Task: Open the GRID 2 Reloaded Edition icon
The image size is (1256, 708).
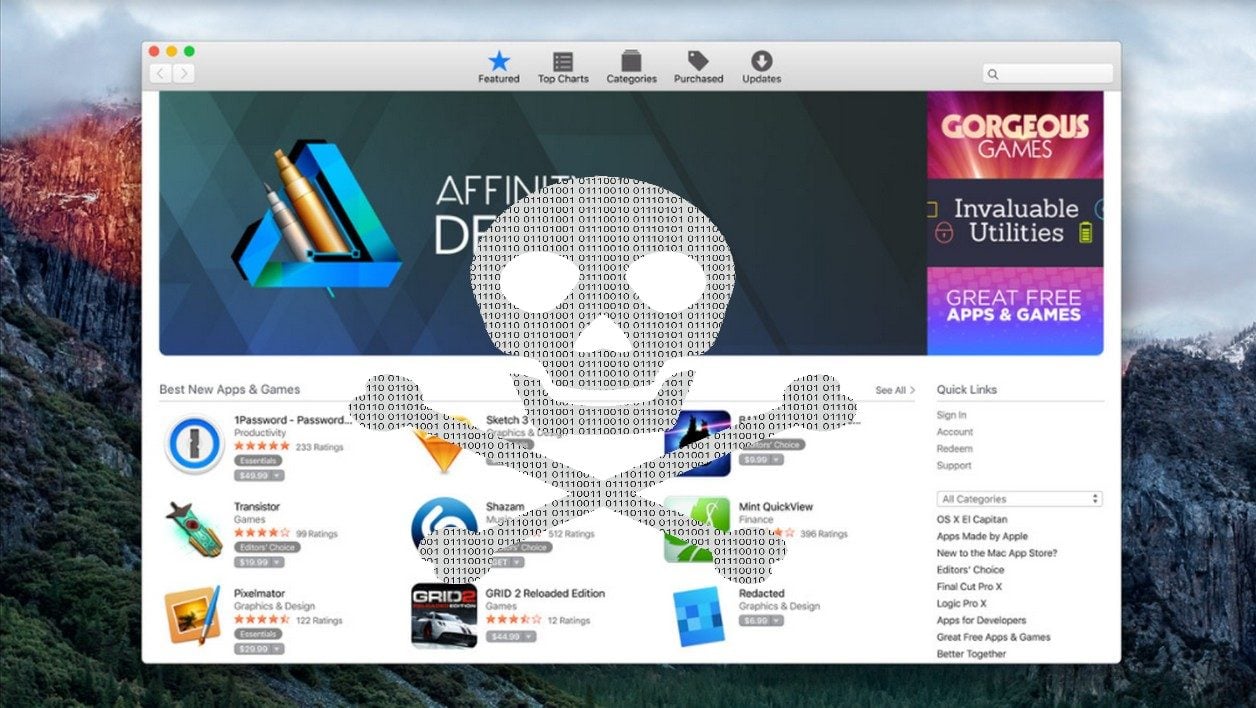Action: pyautogui.click(x=444, y=616)
